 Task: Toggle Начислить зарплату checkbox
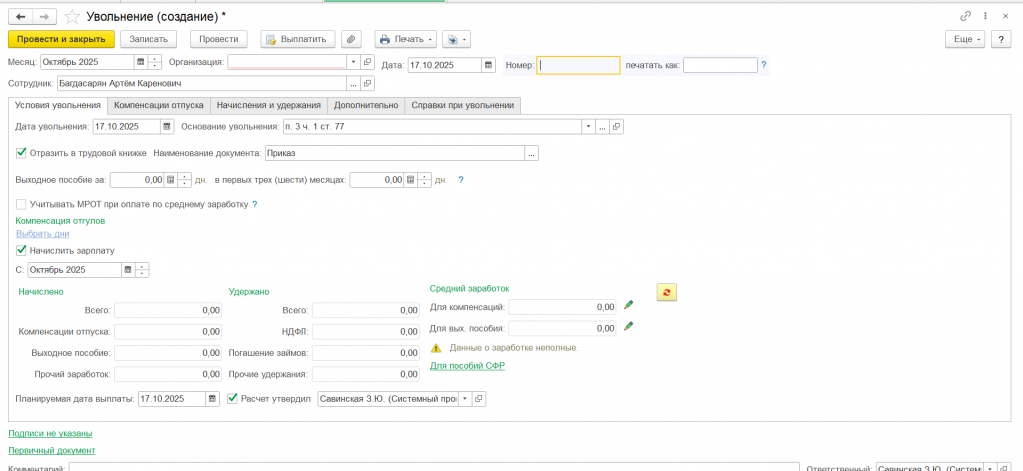point(21,250)
